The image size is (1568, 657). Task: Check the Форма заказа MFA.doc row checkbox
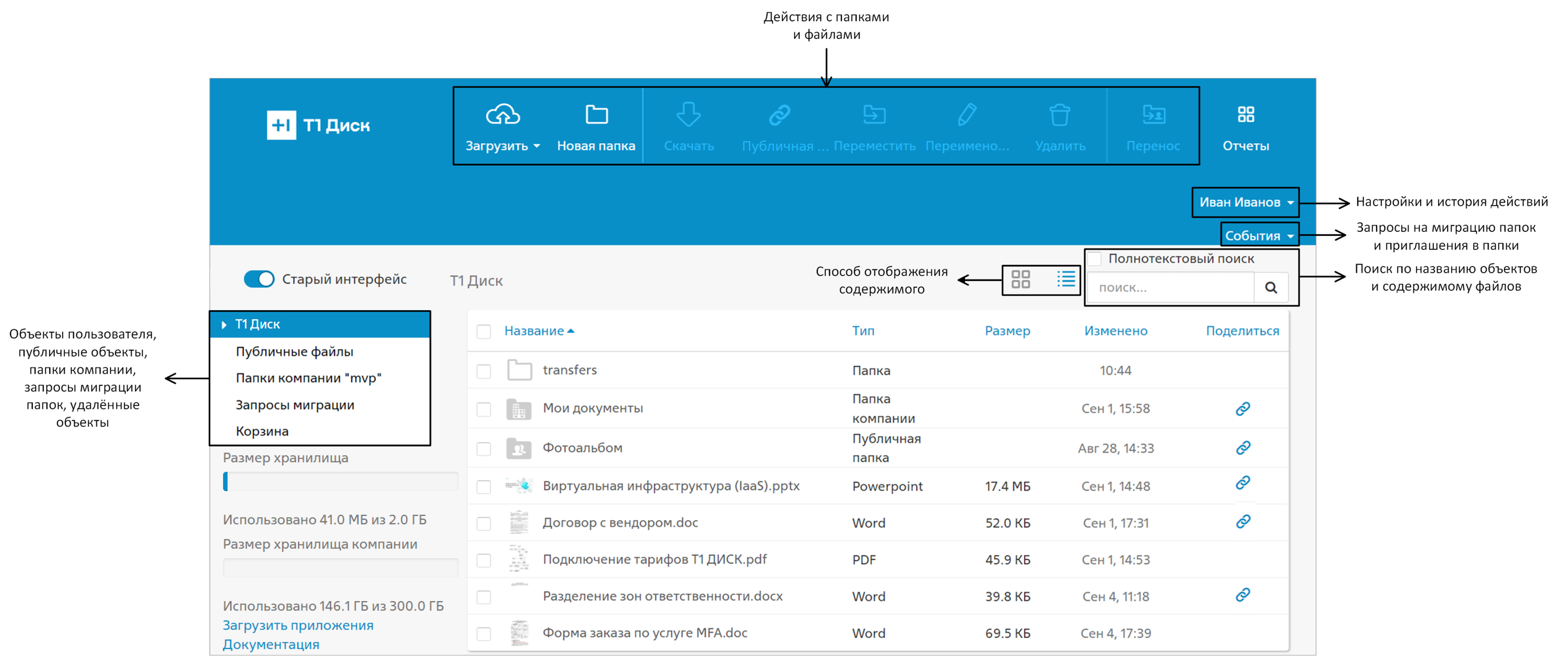tap(484, 634)
